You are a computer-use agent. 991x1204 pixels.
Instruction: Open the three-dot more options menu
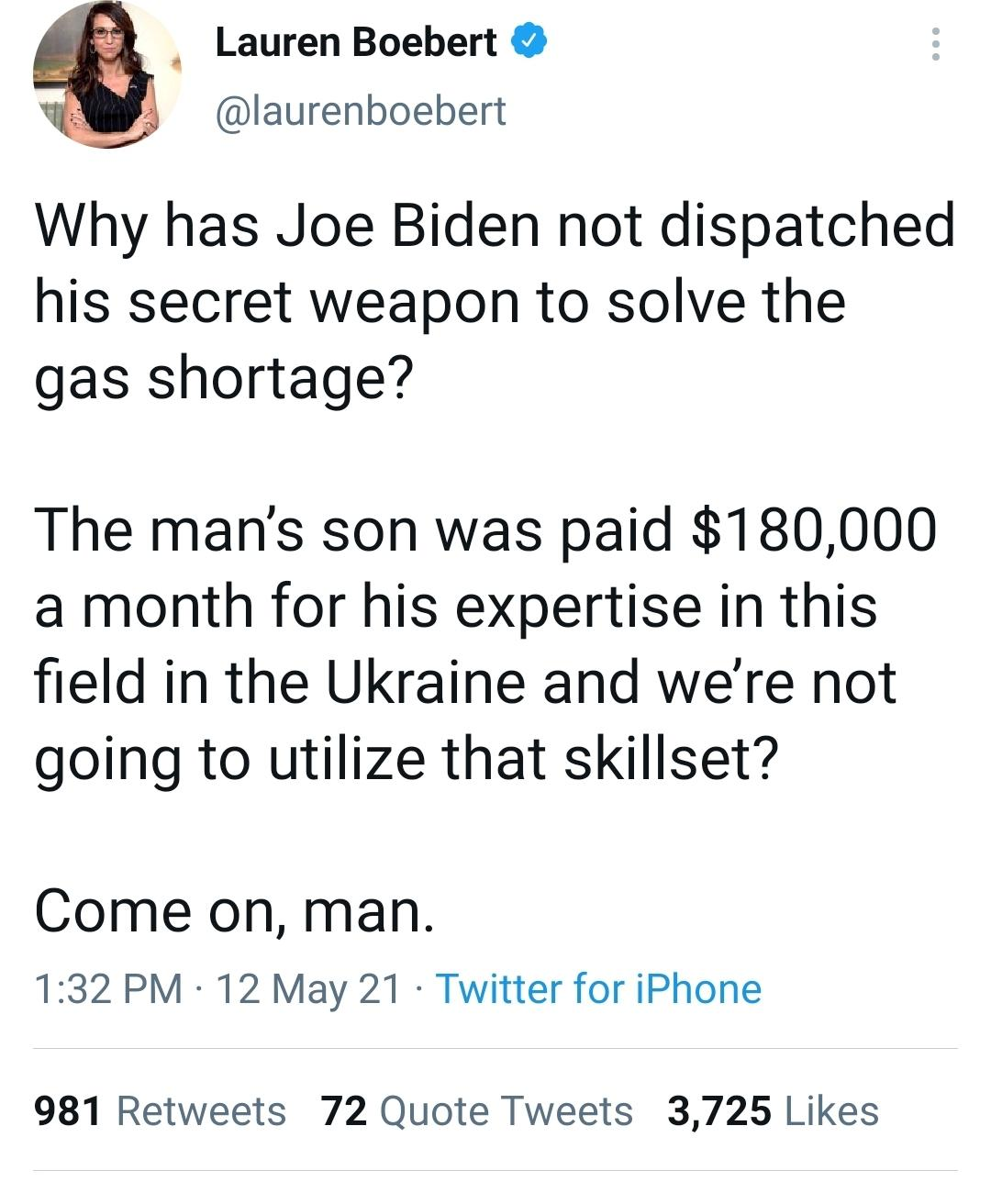pyautogui.click(x=935, y=44)
